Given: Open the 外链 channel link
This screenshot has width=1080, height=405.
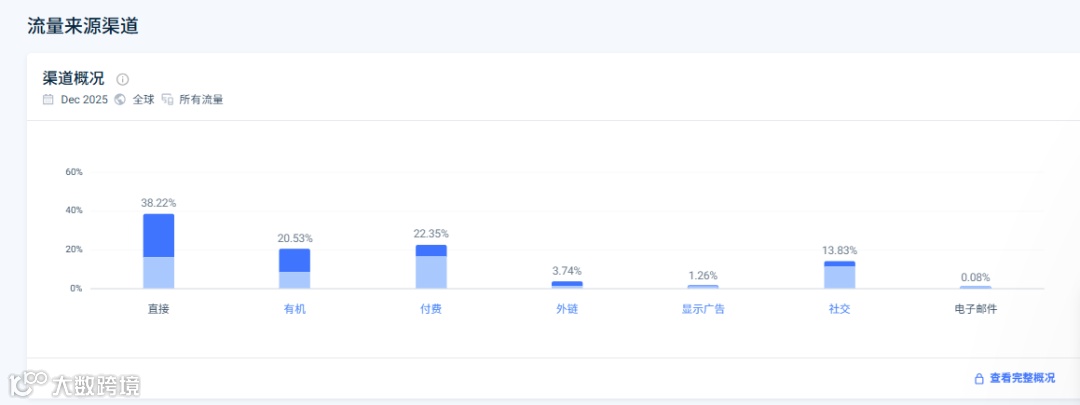Looking at the screenshot, I should click(567, 309).
